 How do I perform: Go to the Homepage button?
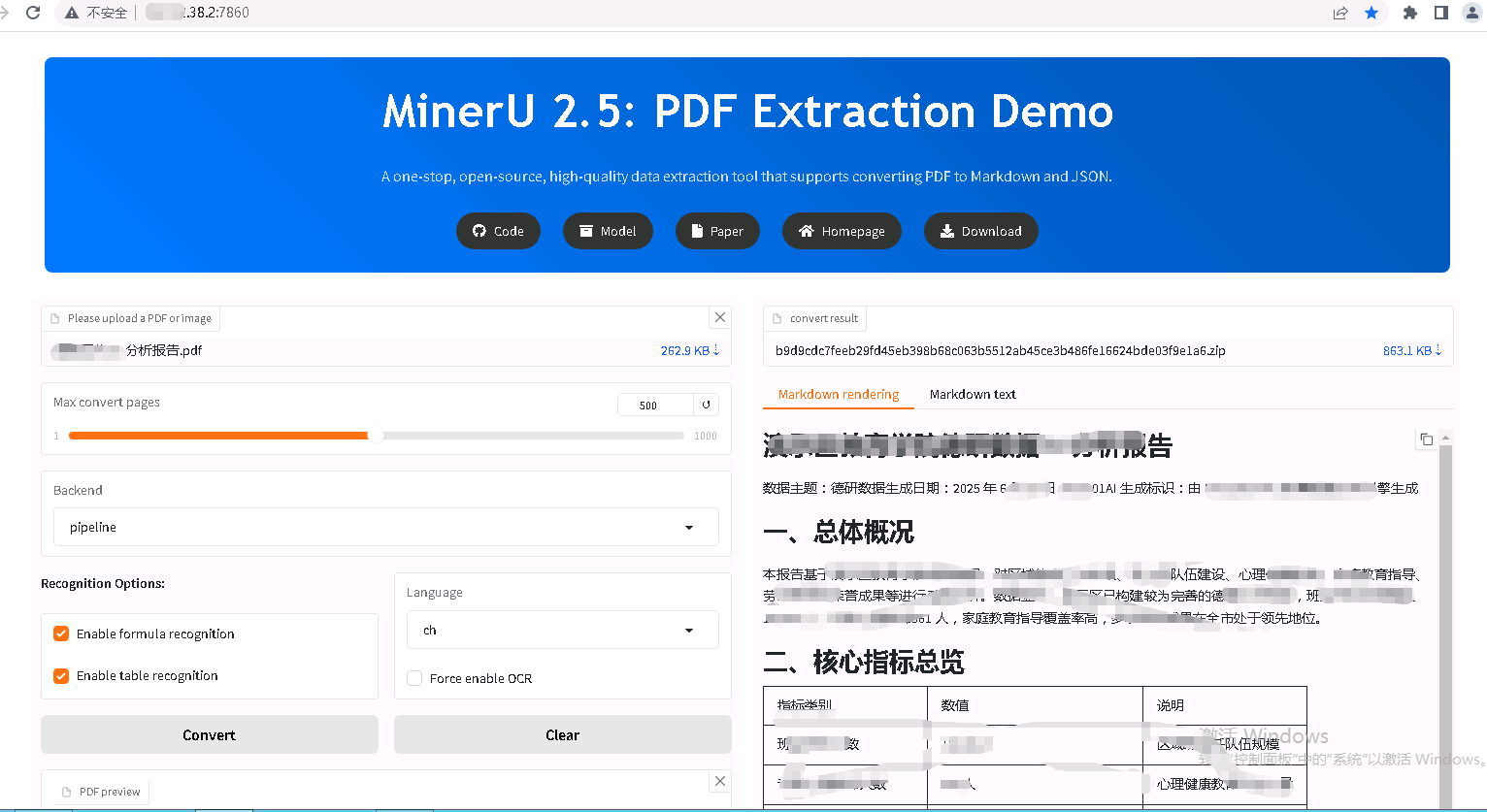[842, 231]
